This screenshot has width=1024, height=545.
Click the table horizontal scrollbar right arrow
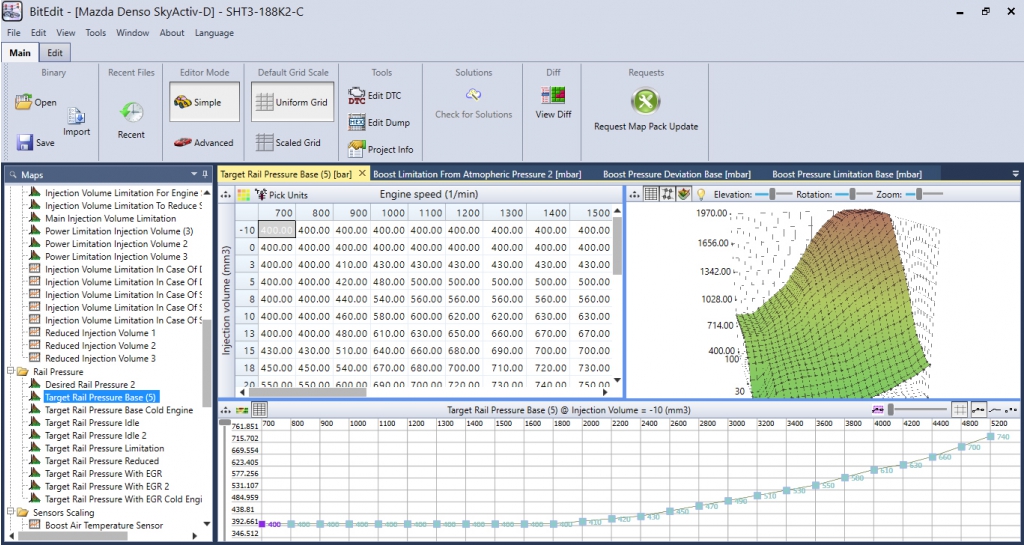coord(605,392)
